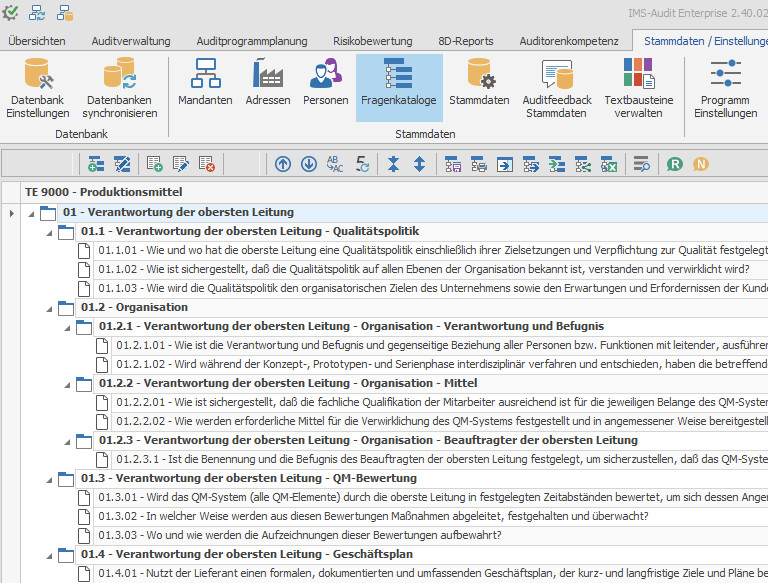Switch to Auditorenkompetenz tab

(569, 41)
